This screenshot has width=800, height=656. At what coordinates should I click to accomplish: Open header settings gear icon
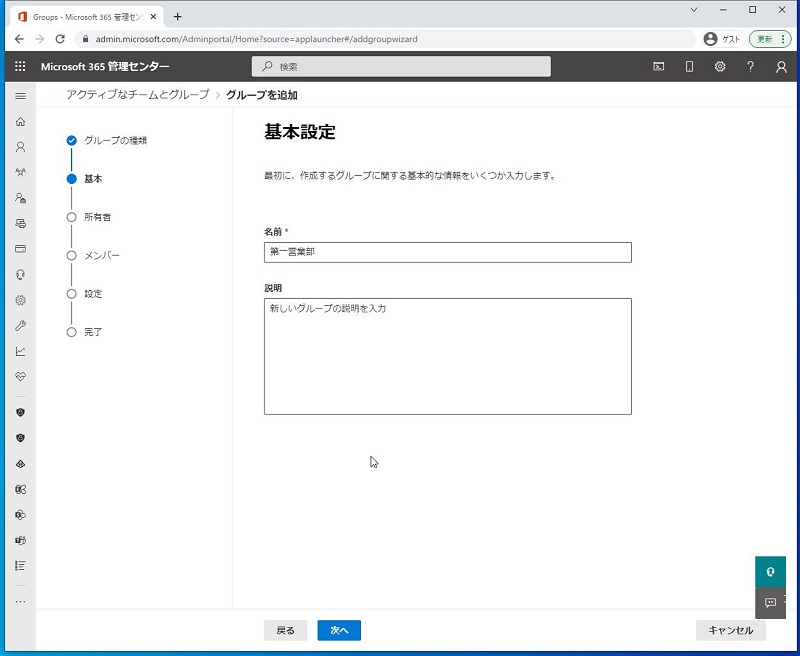point(720,67)
